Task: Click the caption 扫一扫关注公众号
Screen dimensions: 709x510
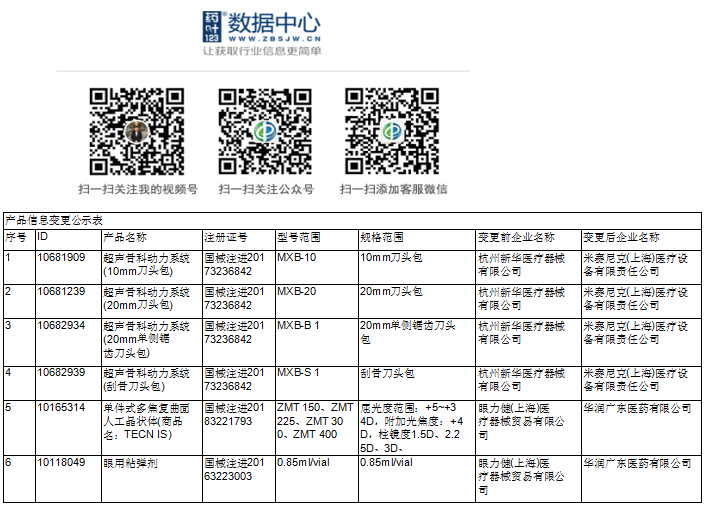Action: click(x=266, y=189)
